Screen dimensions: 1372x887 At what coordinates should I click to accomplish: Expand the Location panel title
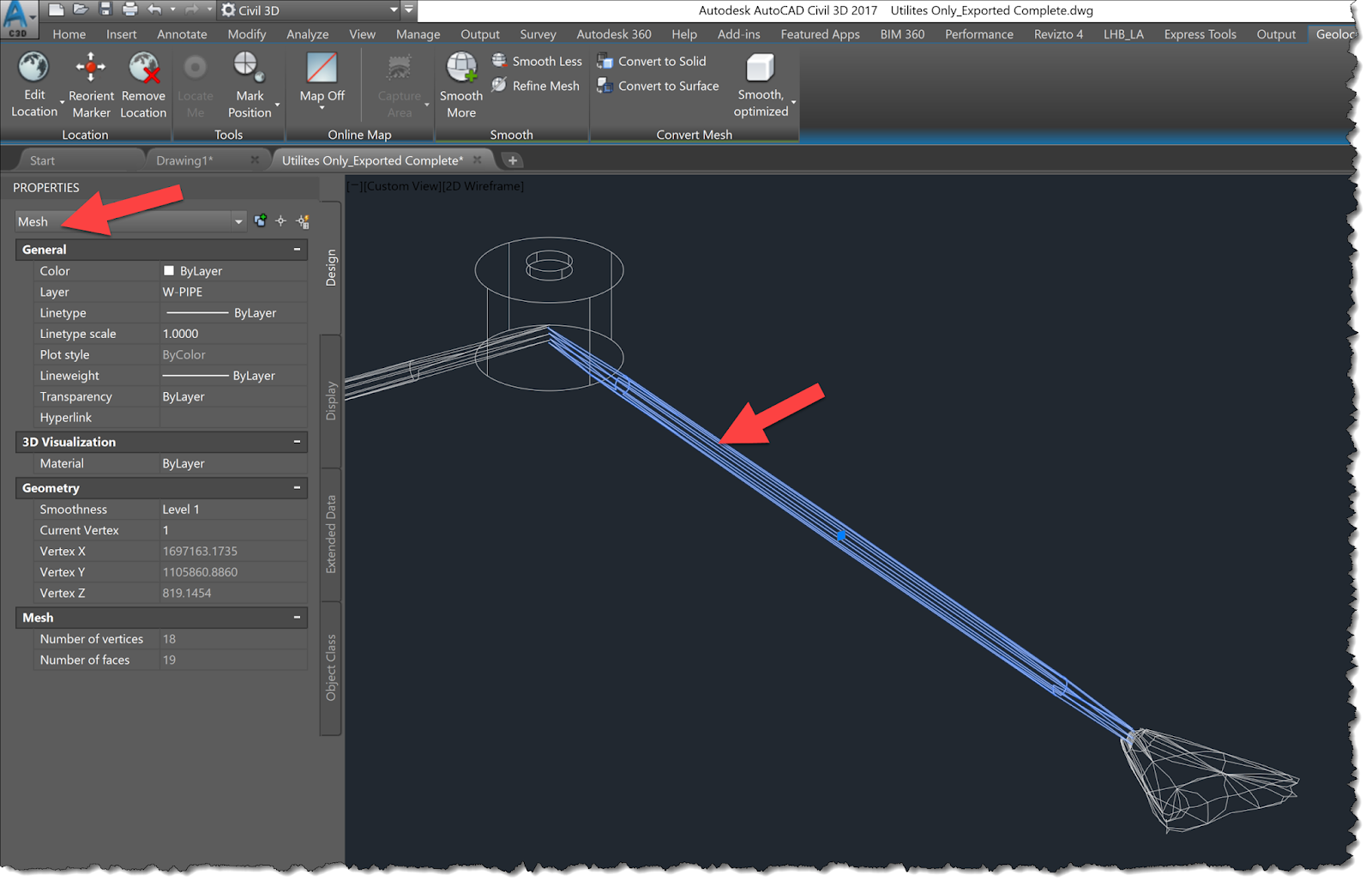click(85, 135)
